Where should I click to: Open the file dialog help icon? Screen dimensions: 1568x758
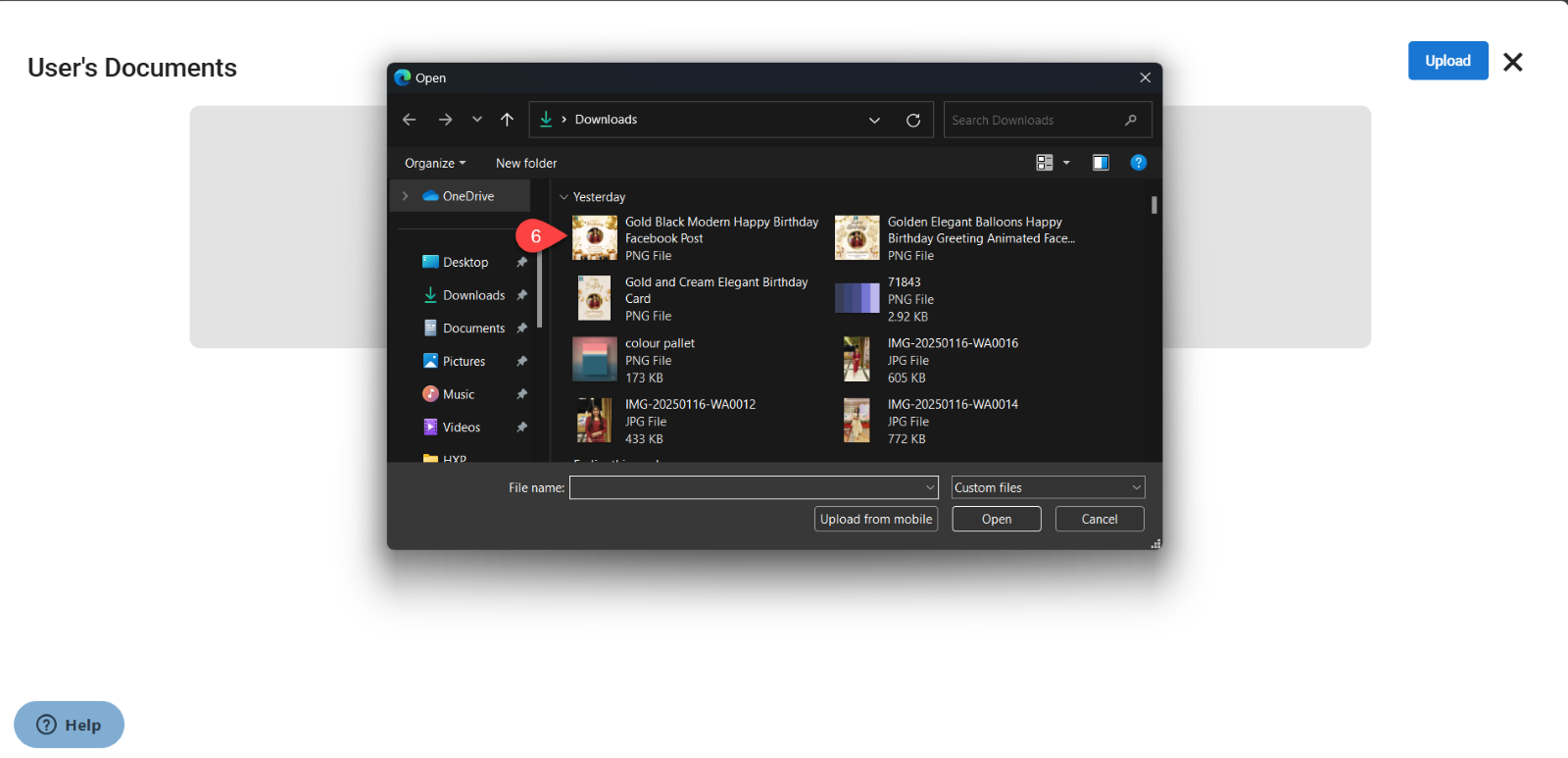[x=1138, y=163]
